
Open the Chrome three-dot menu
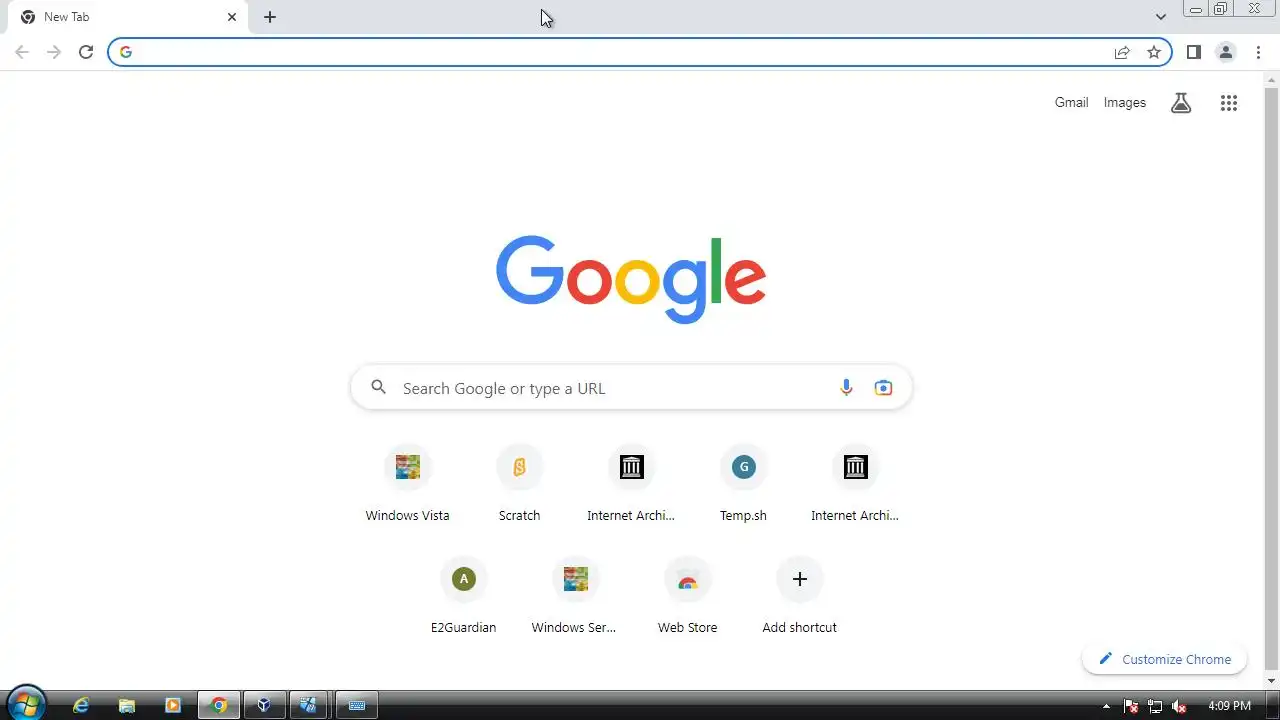[1258, 52]
